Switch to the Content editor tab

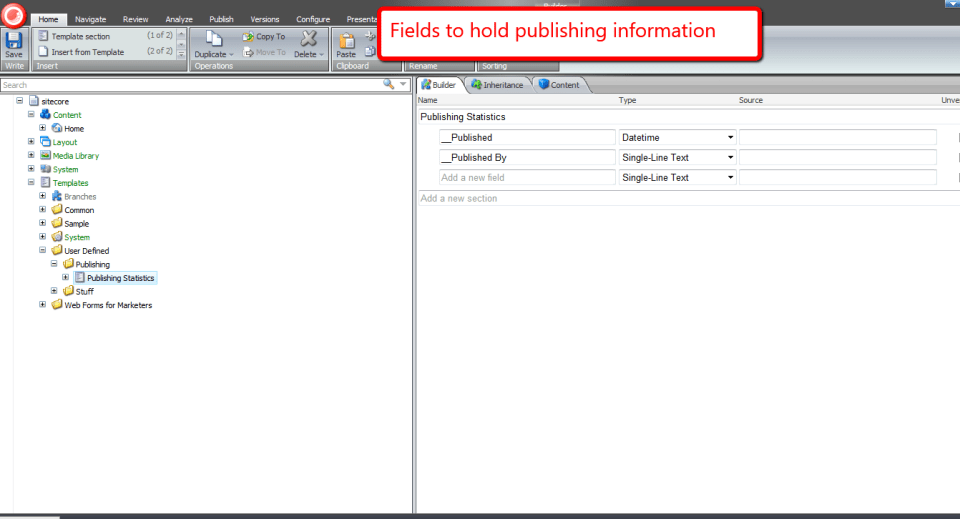click(x=559, y=85)
